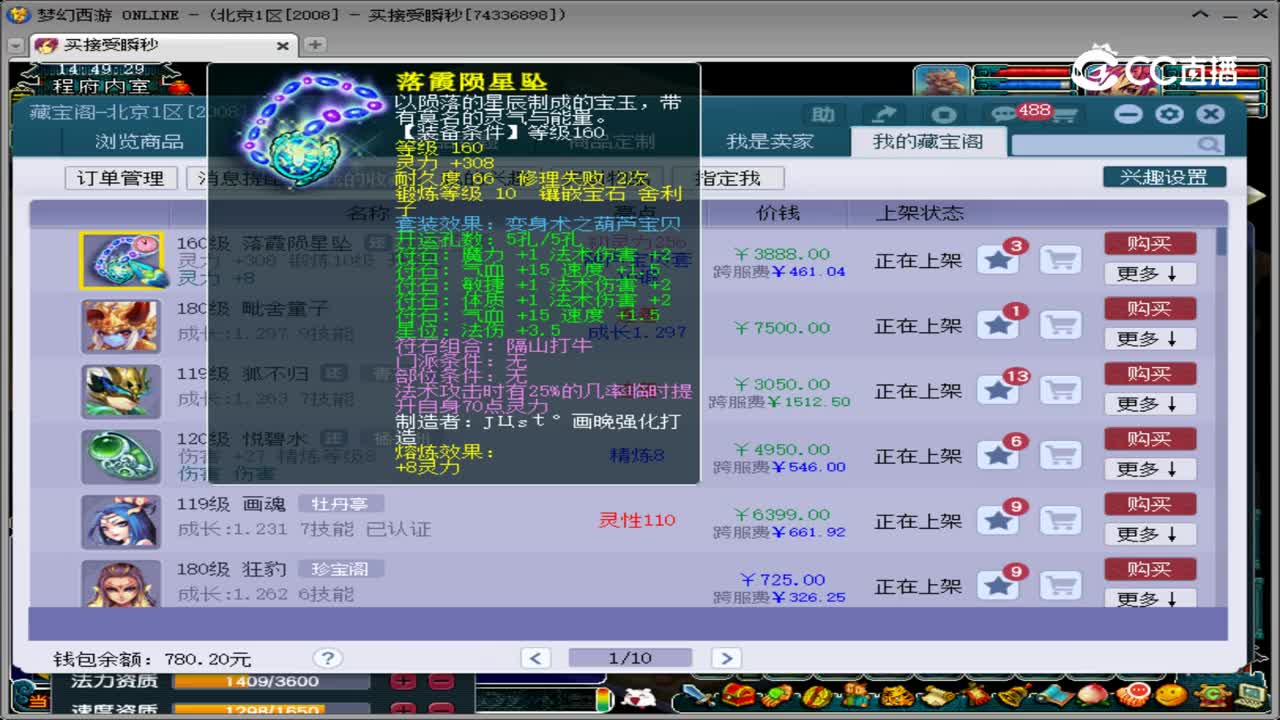Buy 悦碧水 with 购买 button
Image resolution: width=1280 pixels, height=720 pixels.
tap(1150, 438)
